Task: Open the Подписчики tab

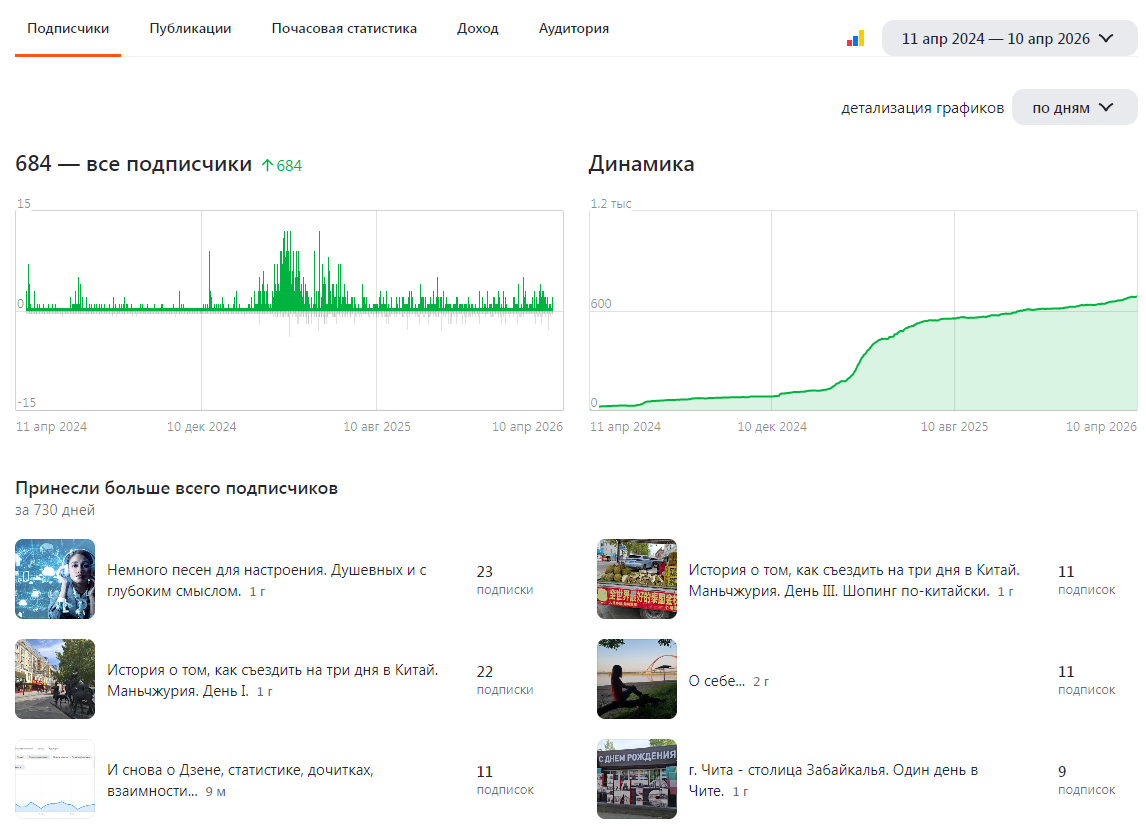Action: (x=68, y=29)
